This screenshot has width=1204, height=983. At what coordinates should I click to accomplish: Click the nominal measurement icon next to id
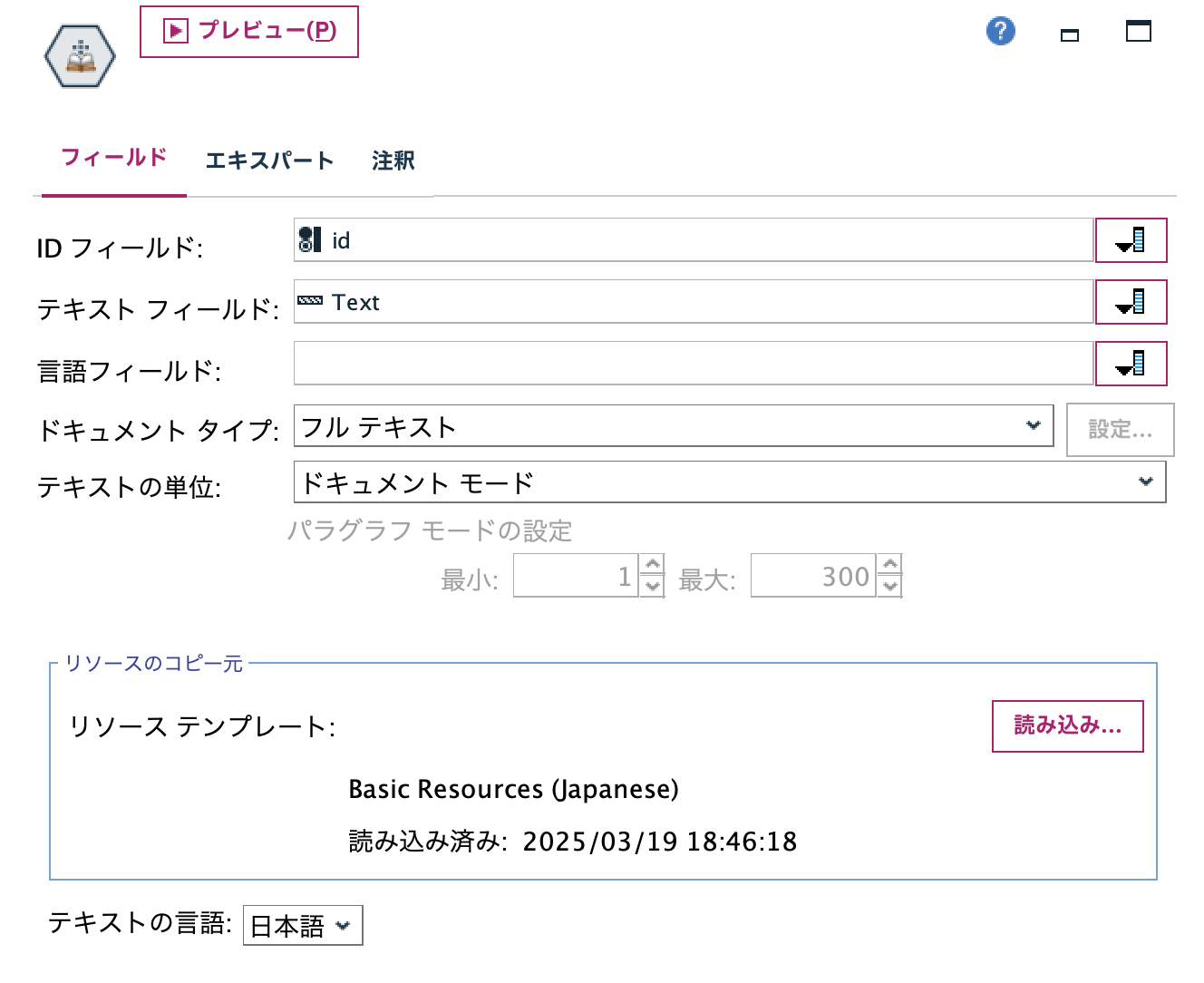(x=309, y=239)
